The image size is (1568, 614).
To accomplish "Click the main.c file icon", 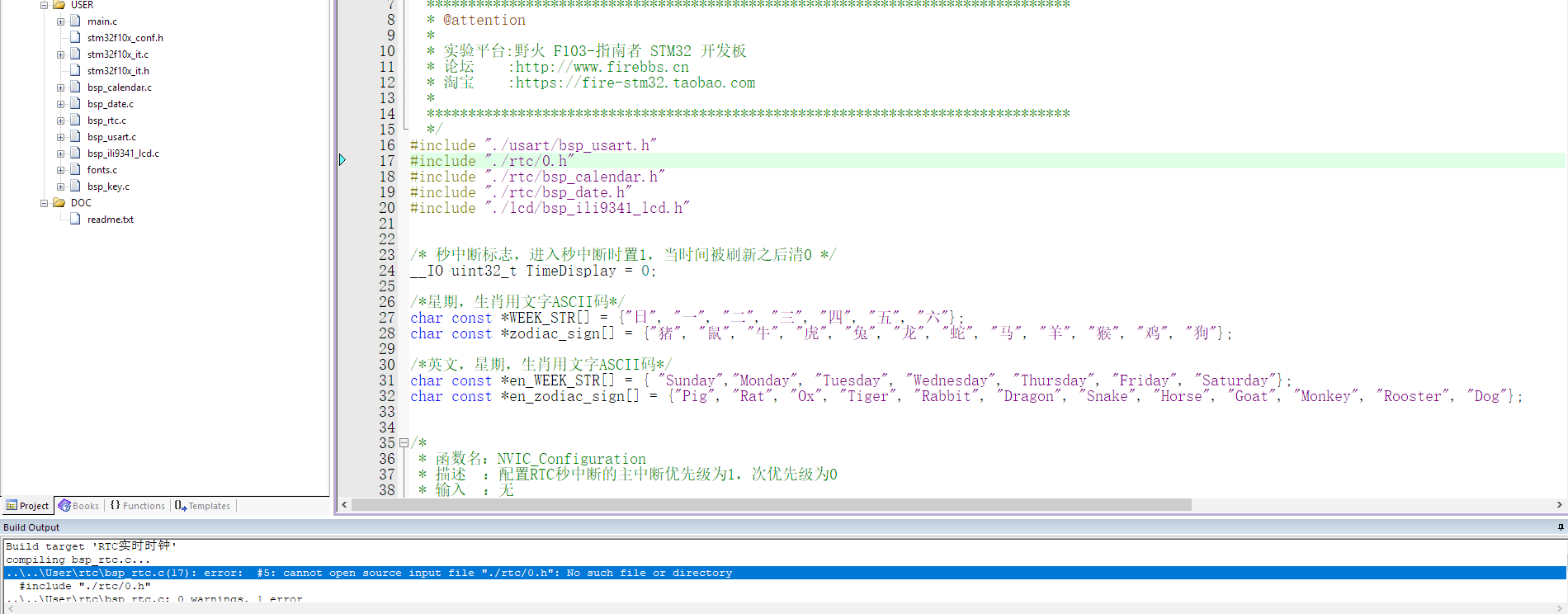I will [75, 21].
